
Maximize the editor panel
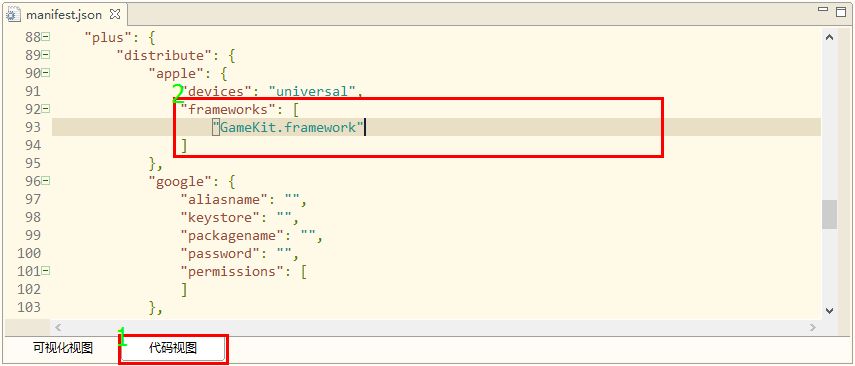click(x=841, y=11)
